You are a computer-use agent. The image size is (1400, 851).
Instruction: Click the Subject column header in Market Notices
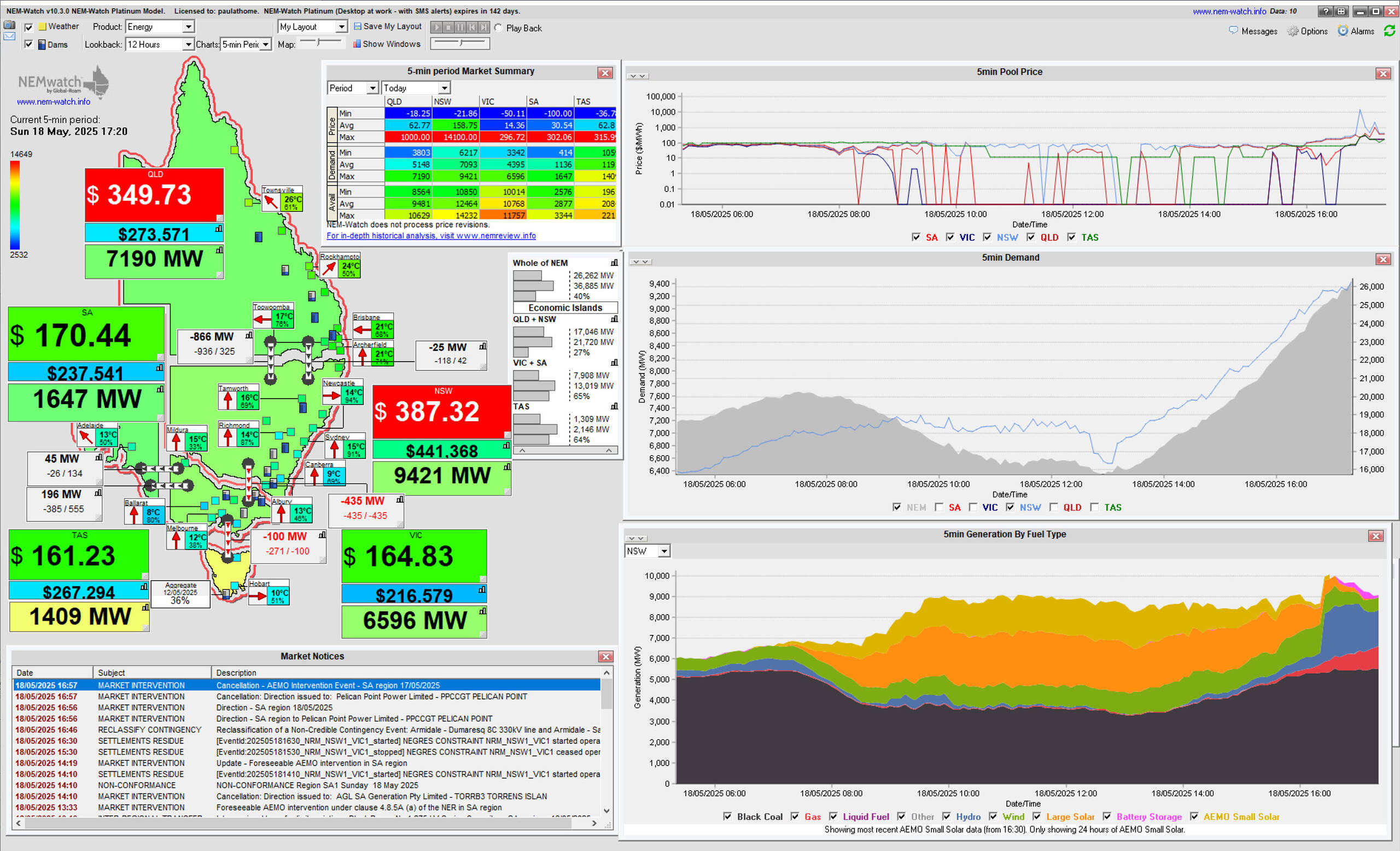pos(153,672)
